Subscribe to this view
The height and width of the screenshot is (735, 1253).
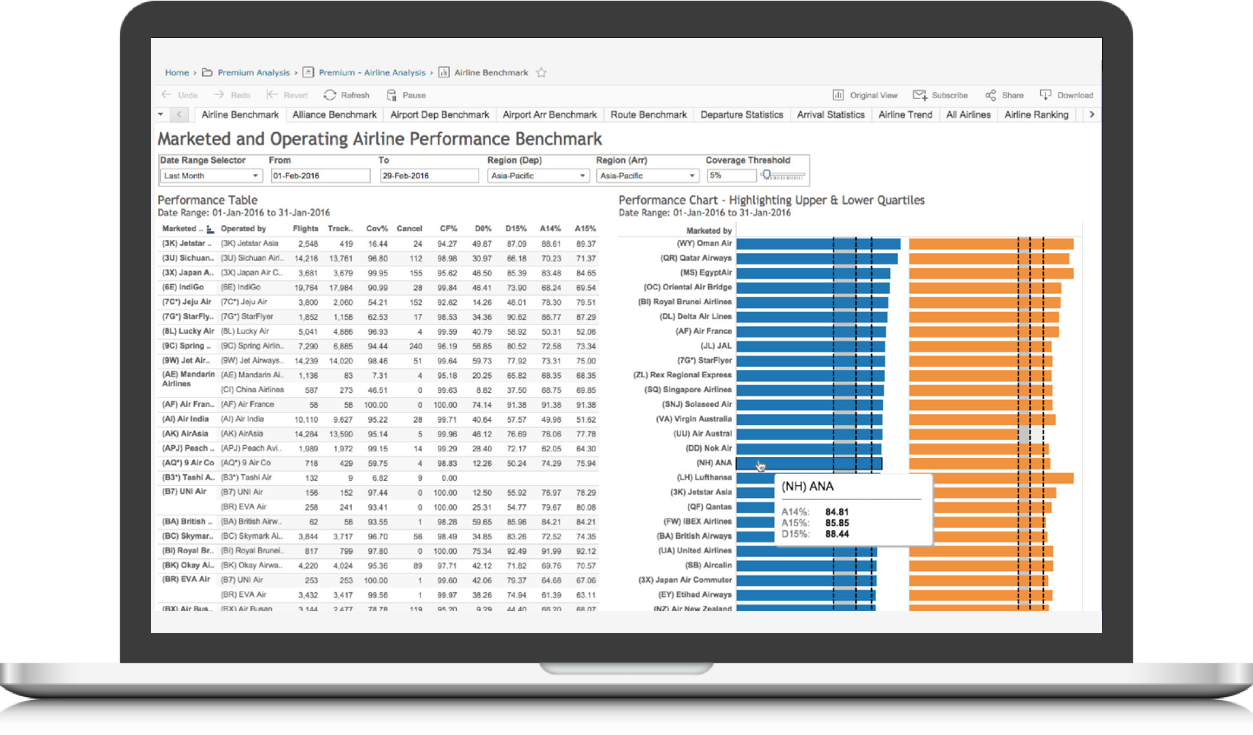[x=940, y=95]
